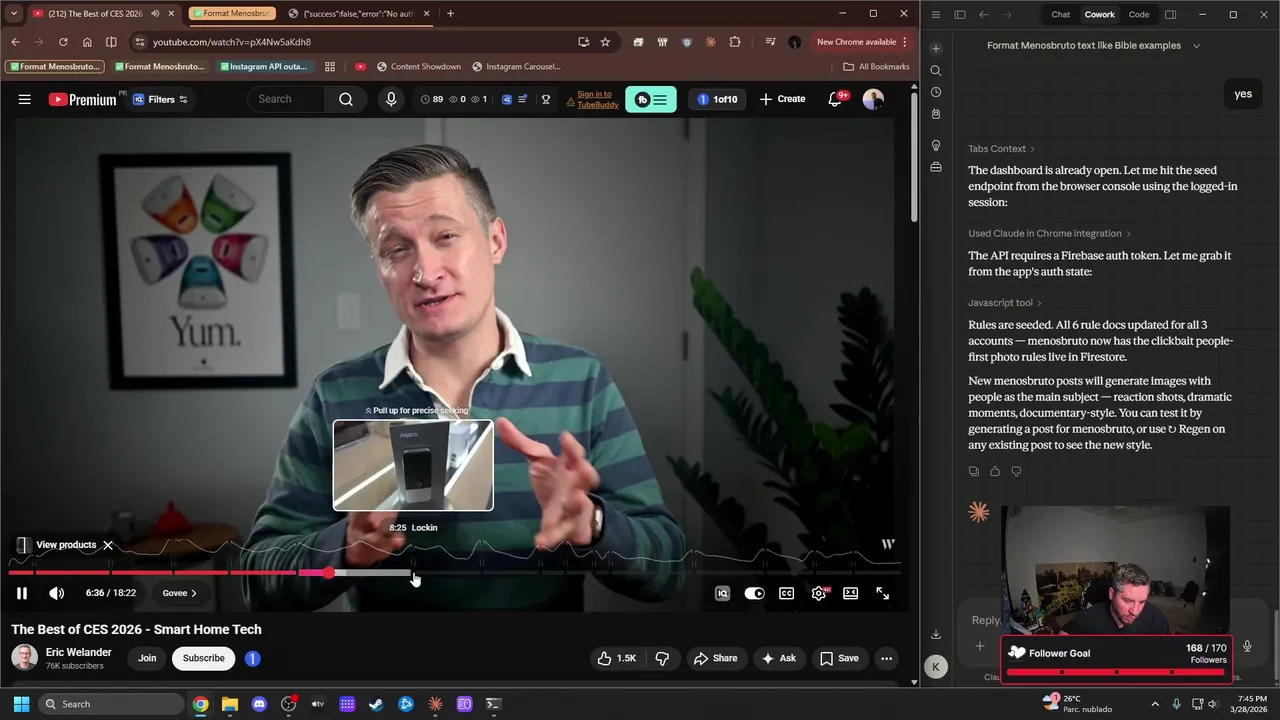The height and width of the screenshot is (720, 1280).
Task: Subscribe to Eric Welander
Action: [x=203, y=658]
